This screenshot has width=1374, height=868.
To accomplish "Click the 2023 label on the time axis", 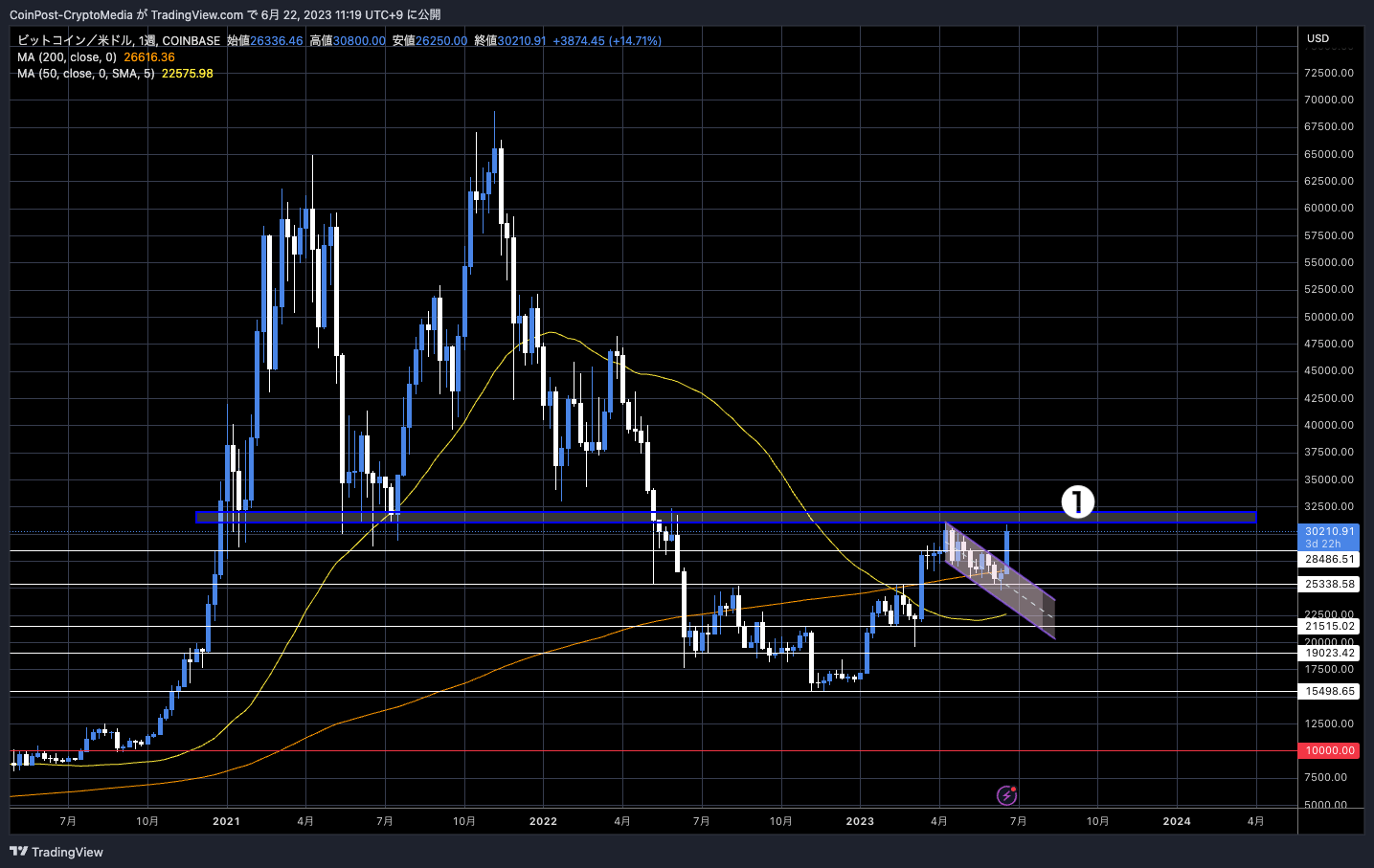I will 860,821.
